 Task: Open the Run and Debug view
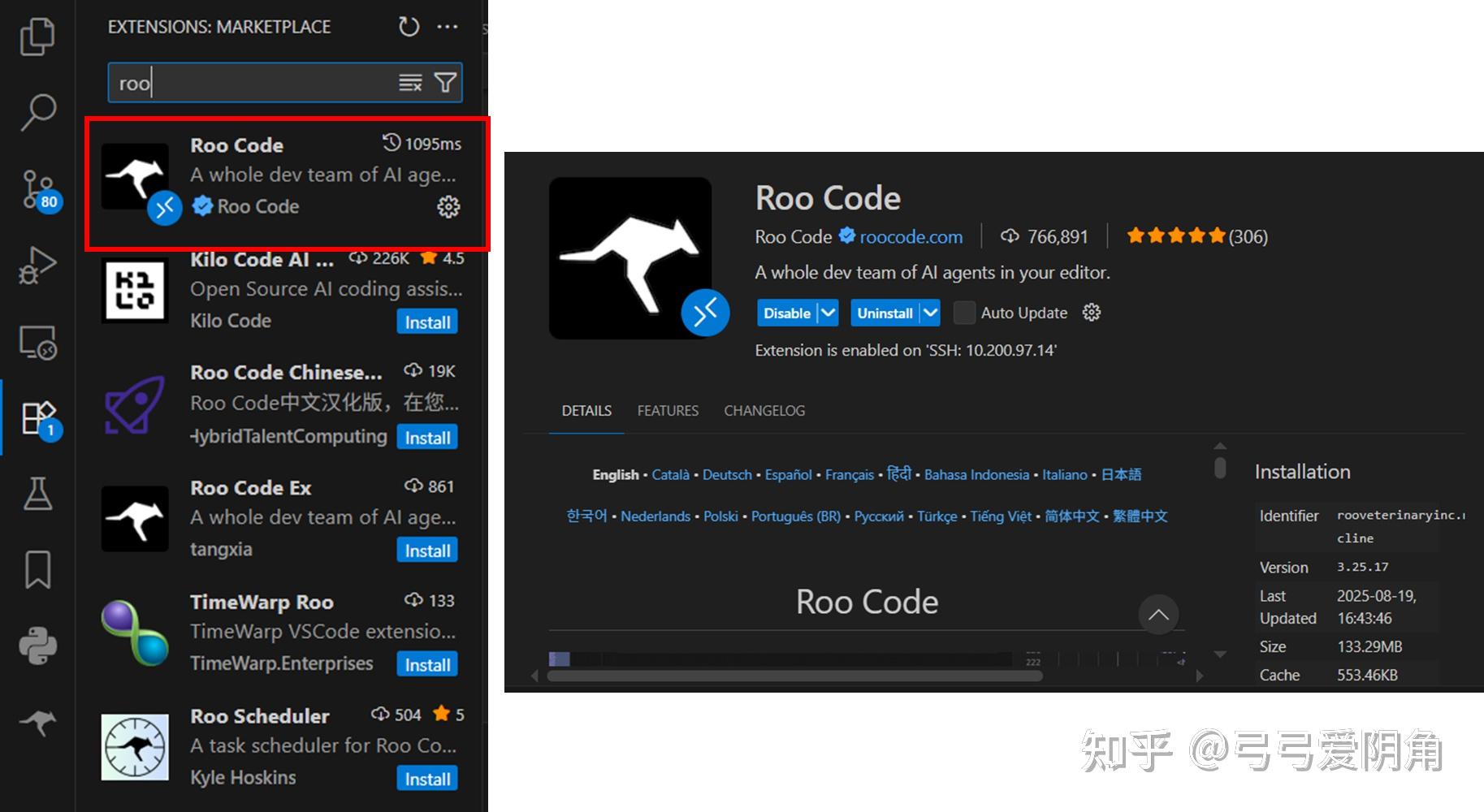pos(37,265)
